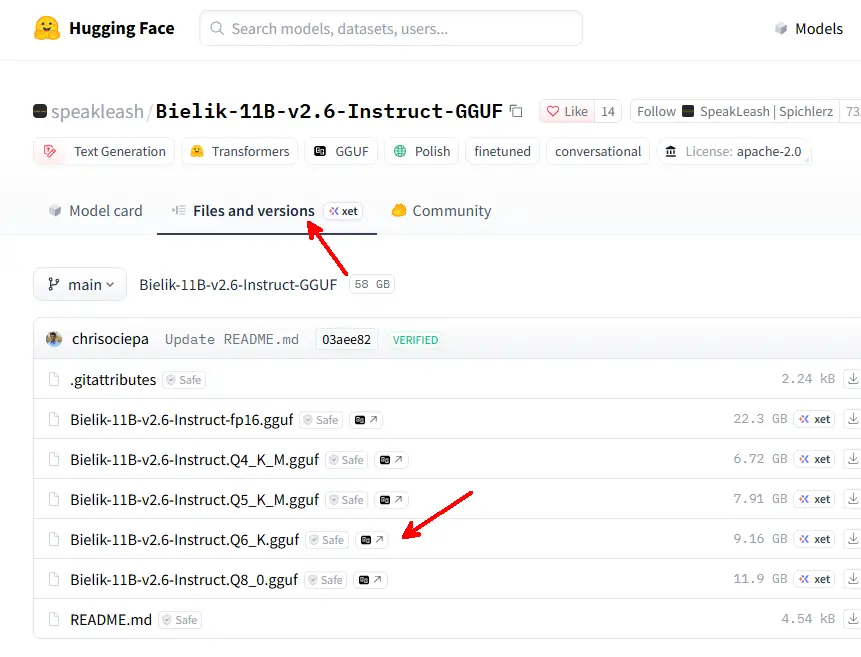The height and width of the screenshot is (657, 861).
Task: Download the Q6_K.gguf file
Action: pyautogui.click(x=852, y=539)
